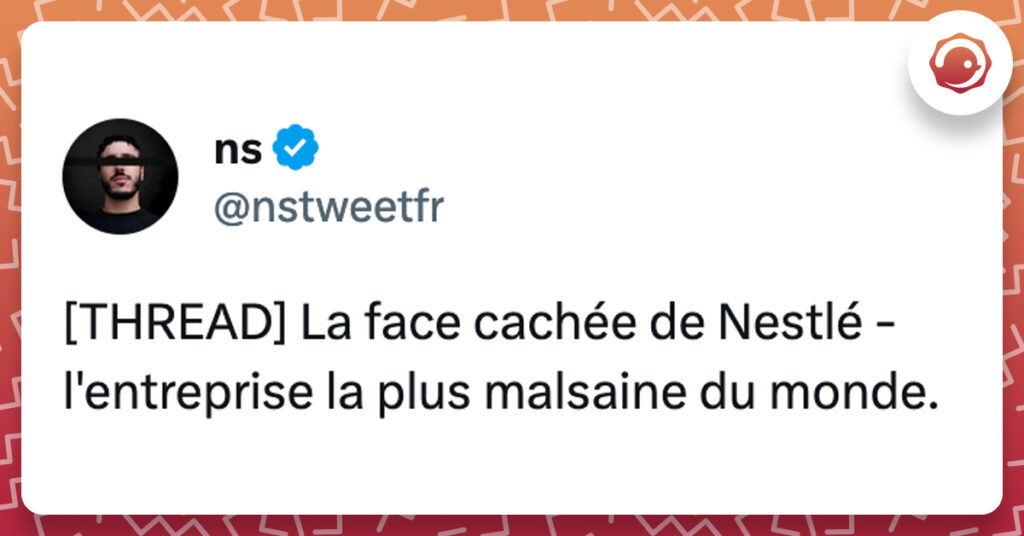
Task: Click the display name "ns"
Action: pyautogui.click(x=238, y=150)
